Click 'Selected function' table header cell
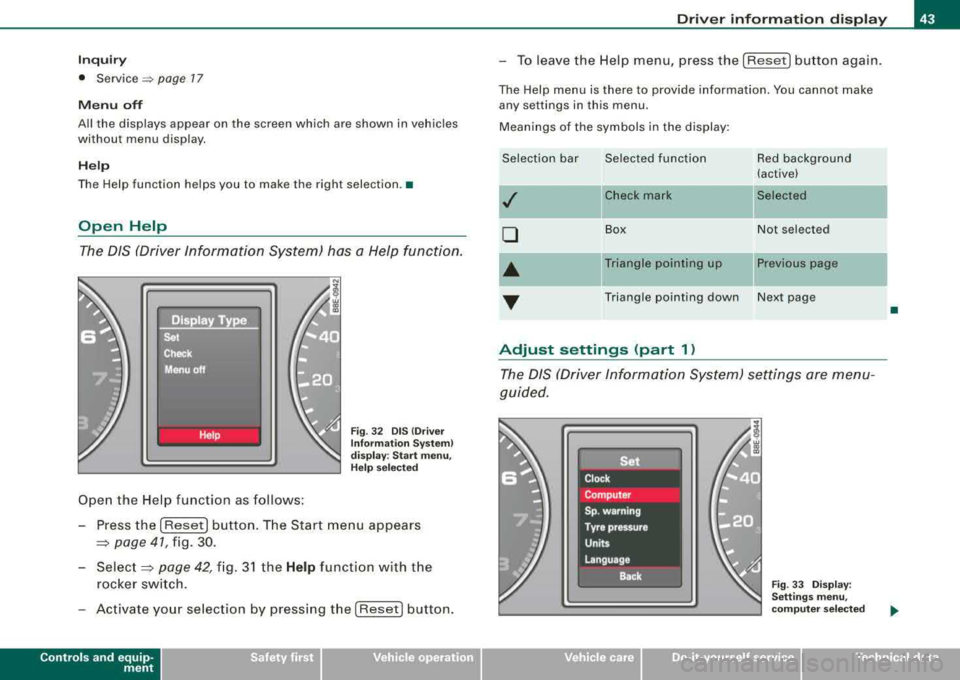The width and height of the screenshot is (960, 680). tap(677, 165)
